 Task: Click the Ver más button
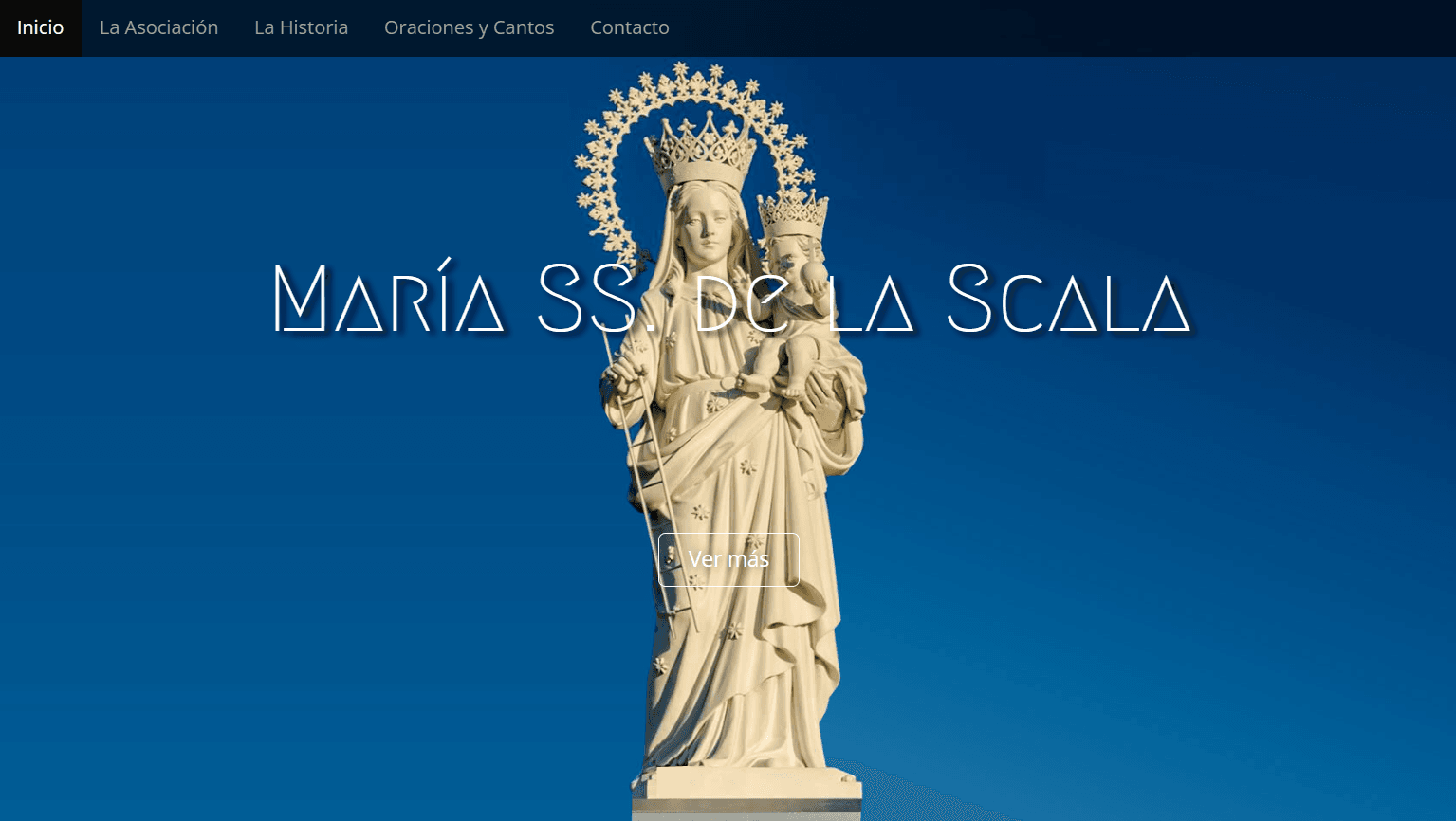click(728, 559)
